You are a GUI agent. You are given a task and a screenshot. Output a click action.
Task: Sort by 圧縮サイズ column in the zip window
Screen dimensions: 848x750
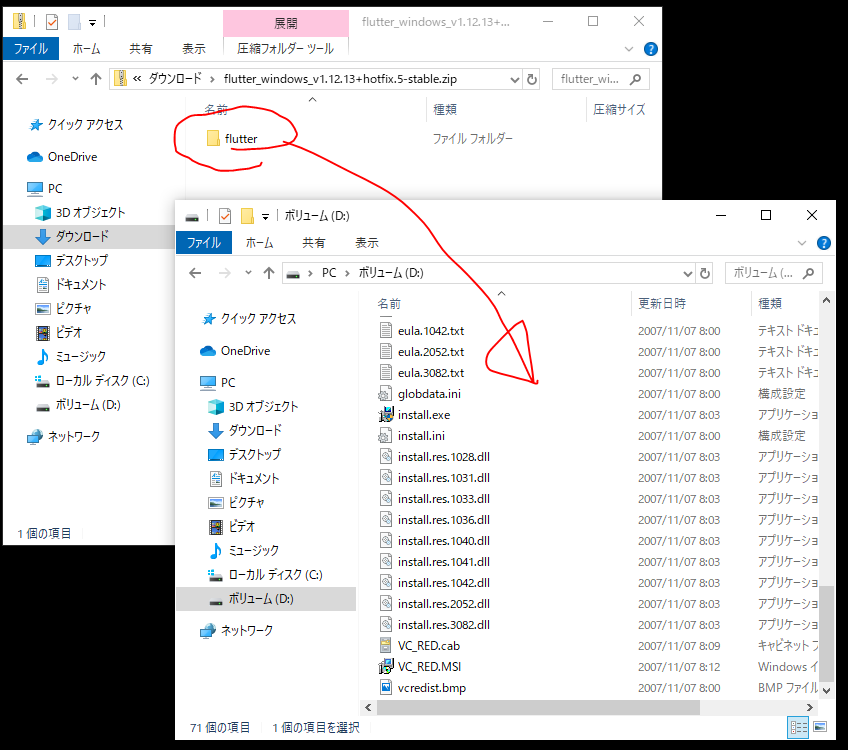(619, 109)
